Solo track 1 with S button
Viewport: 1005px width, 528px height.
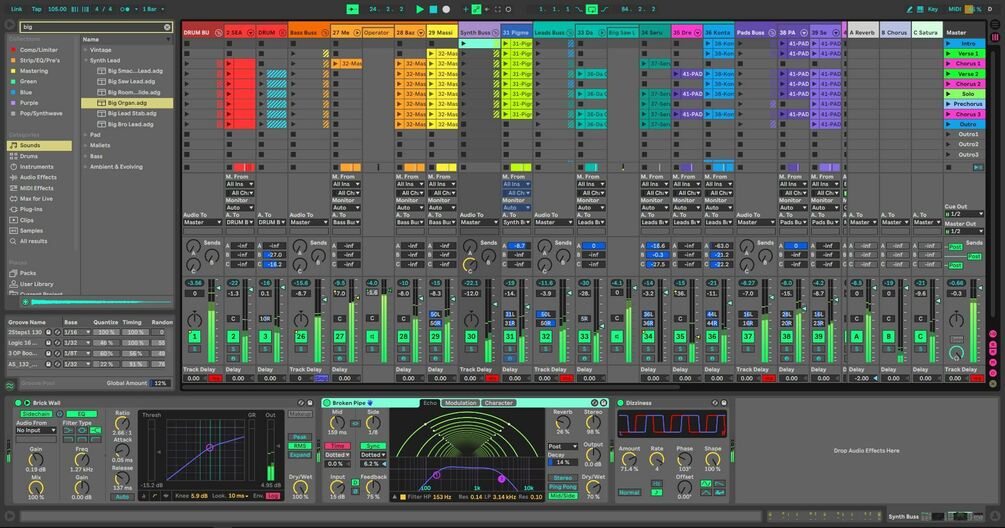coord(195,349)
